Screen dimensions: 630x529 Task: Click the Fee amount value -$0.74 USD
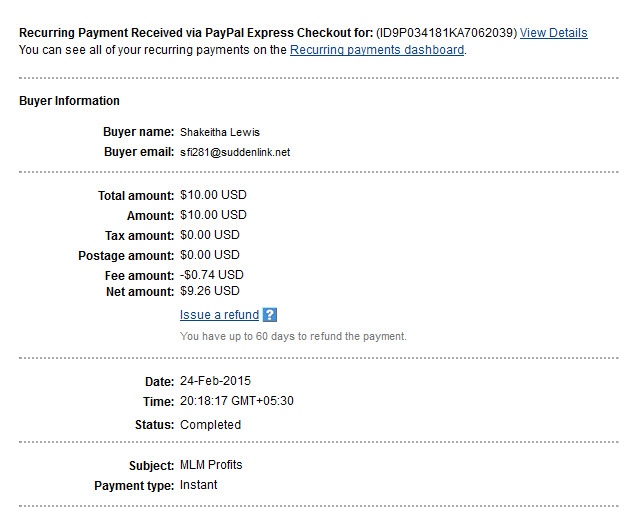point(212,275)
